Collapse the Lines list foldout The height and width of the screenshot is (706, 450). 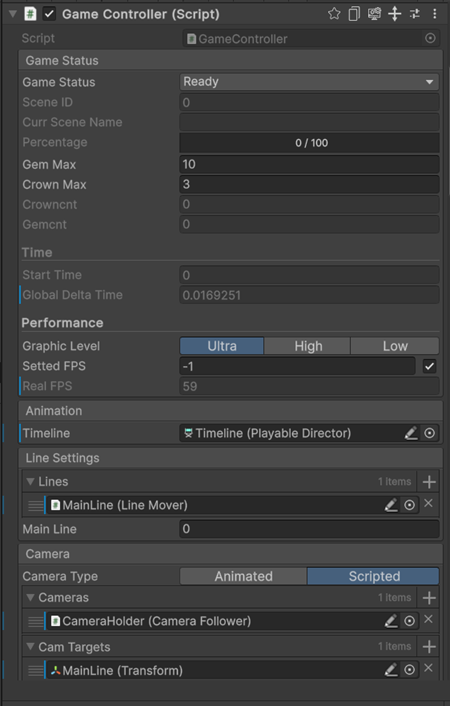click(x=30, y=481)
